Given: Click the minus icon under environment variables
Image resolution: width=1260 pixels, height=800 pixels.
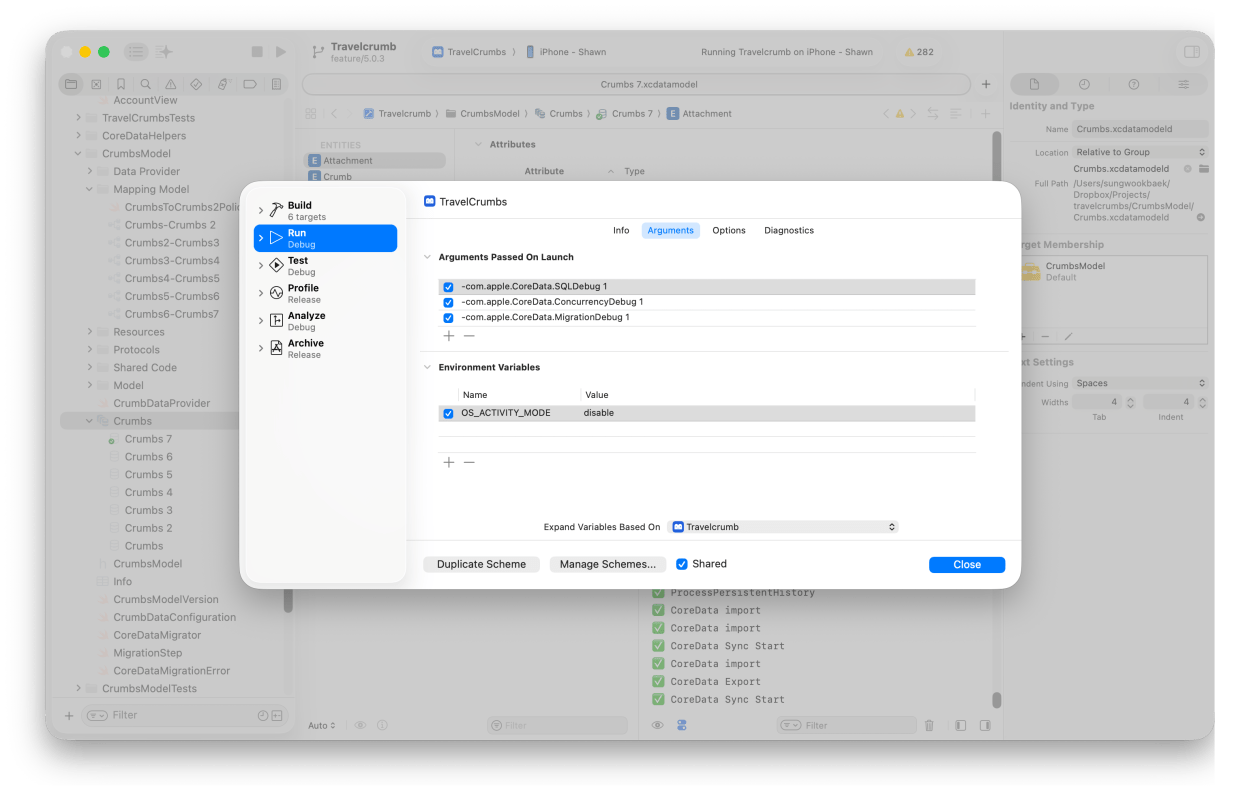Looking at the screenshot, I should [469, 462].
